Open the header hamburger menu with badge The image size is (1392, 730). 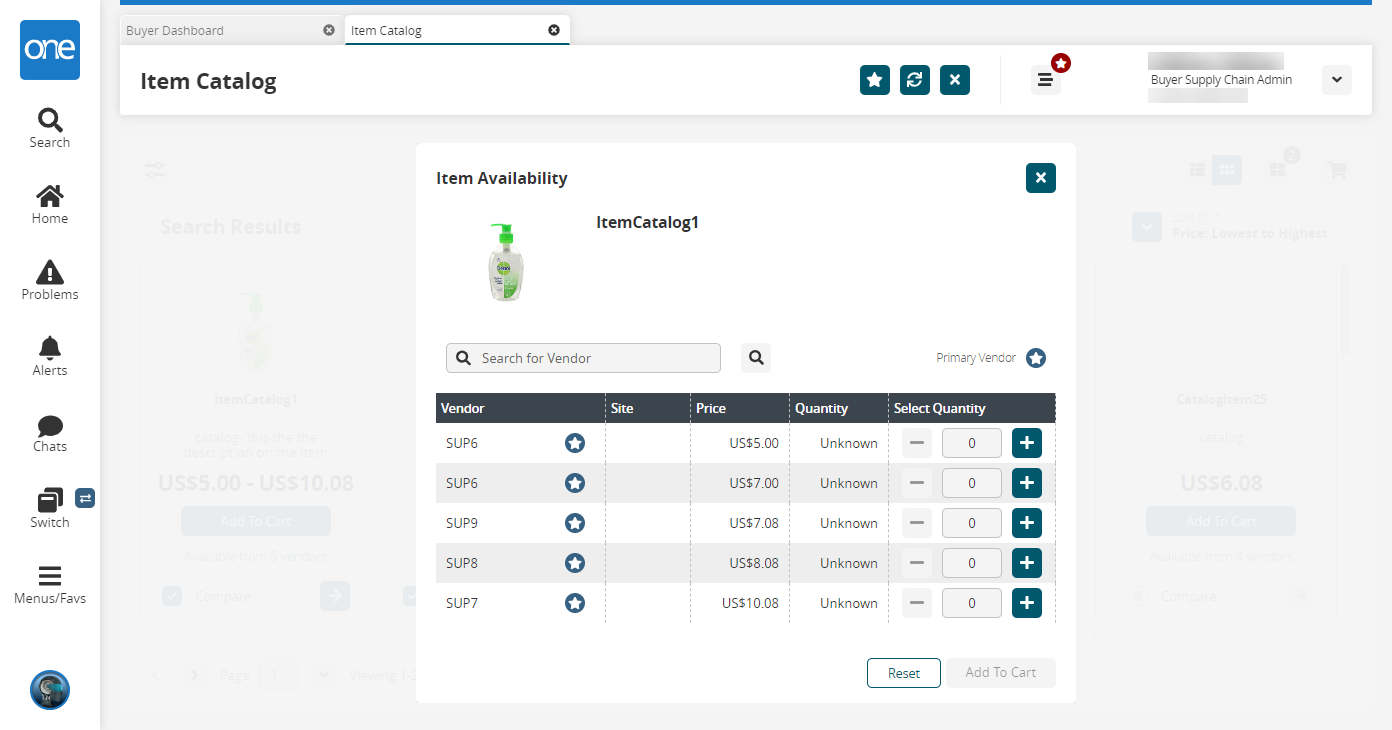pyautogui.click(x=1045, y=80)
